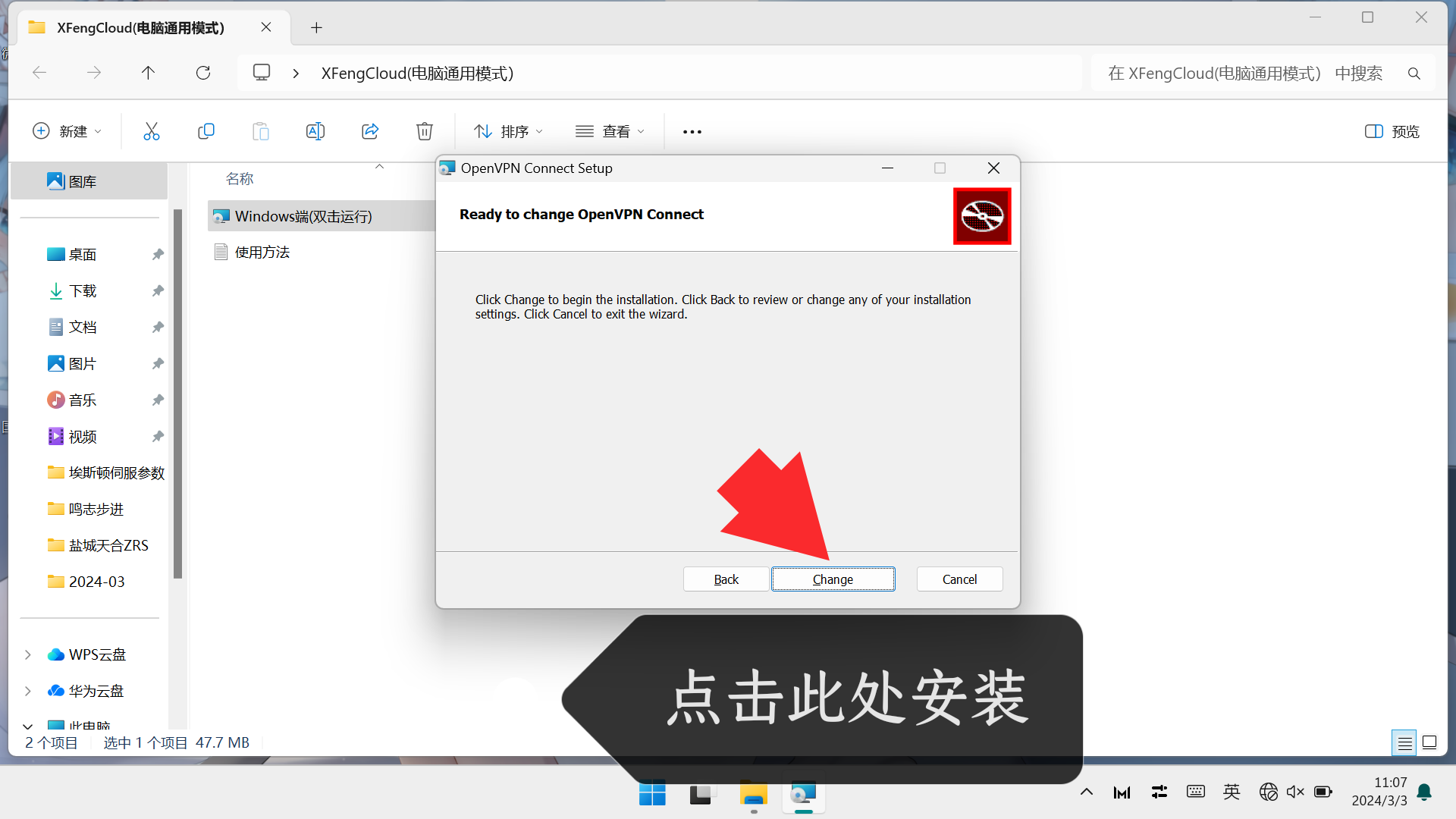This screenshot has height=819, width=1456.
Task: Select the Windows端(双击运行) file
Action: pyautogui.click(x=303, y=216)
